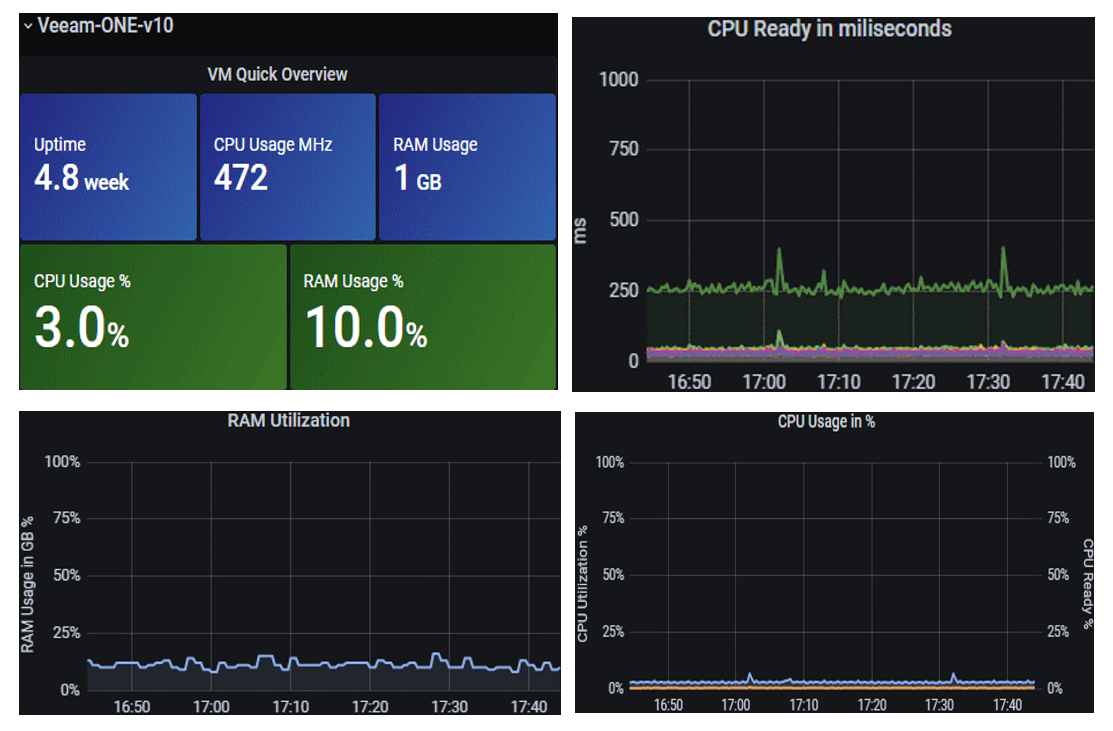Open the CPU Usage in % panel title
The width and height of the screenshot is (1113, 731).
tap(826, 422)
